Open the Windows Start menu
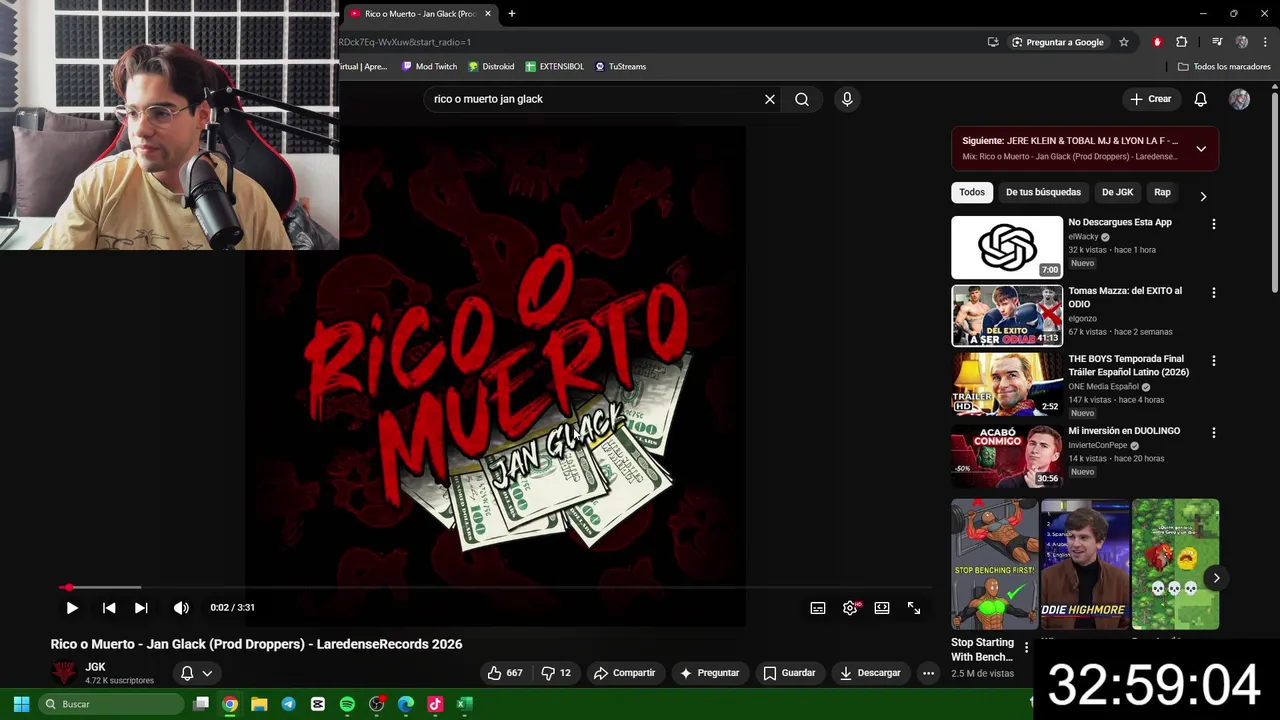 point(21,704)
